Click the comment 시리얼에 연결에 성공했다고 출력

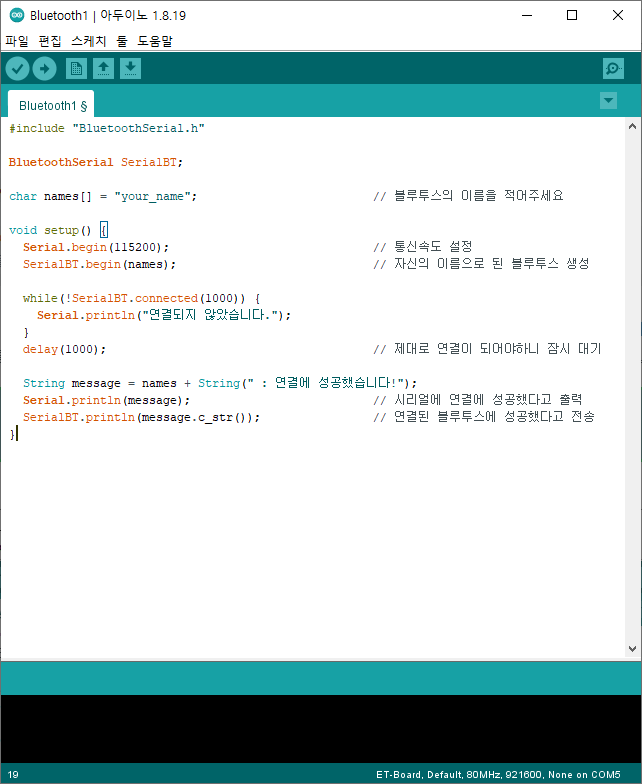(478, 400)
